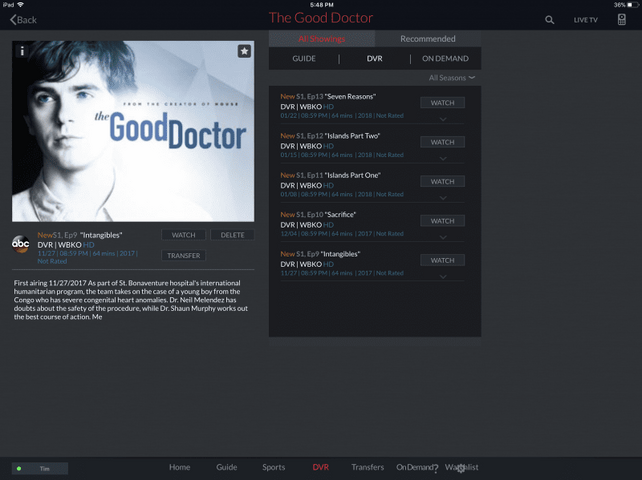This screenshot has height=480, width=642.
Task: Transfer the Intangibles recording
Action: pos(183,256)
